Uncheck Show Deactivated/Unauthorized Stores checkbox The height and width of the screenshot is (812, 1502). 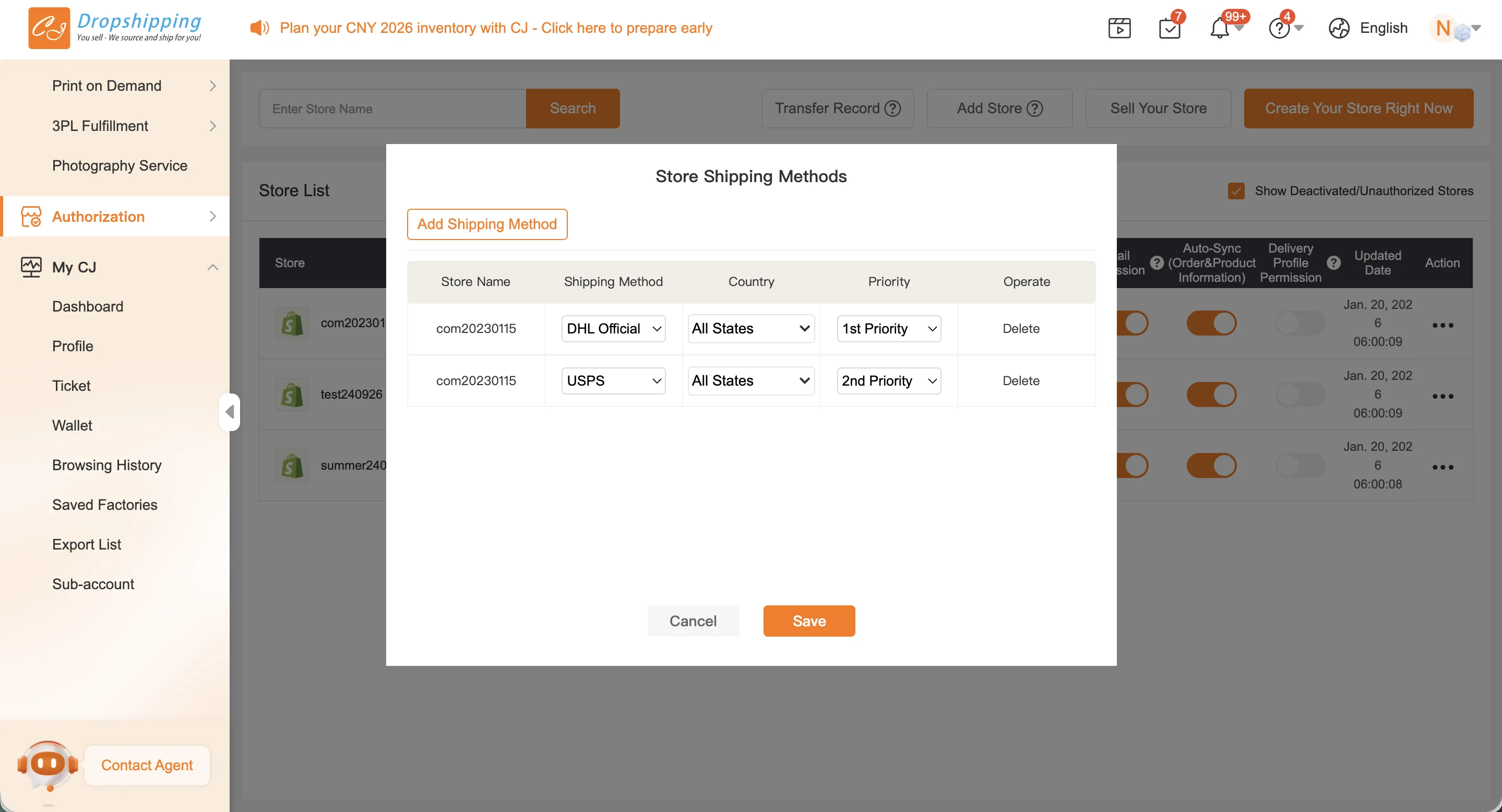[x=1235, y=190]
